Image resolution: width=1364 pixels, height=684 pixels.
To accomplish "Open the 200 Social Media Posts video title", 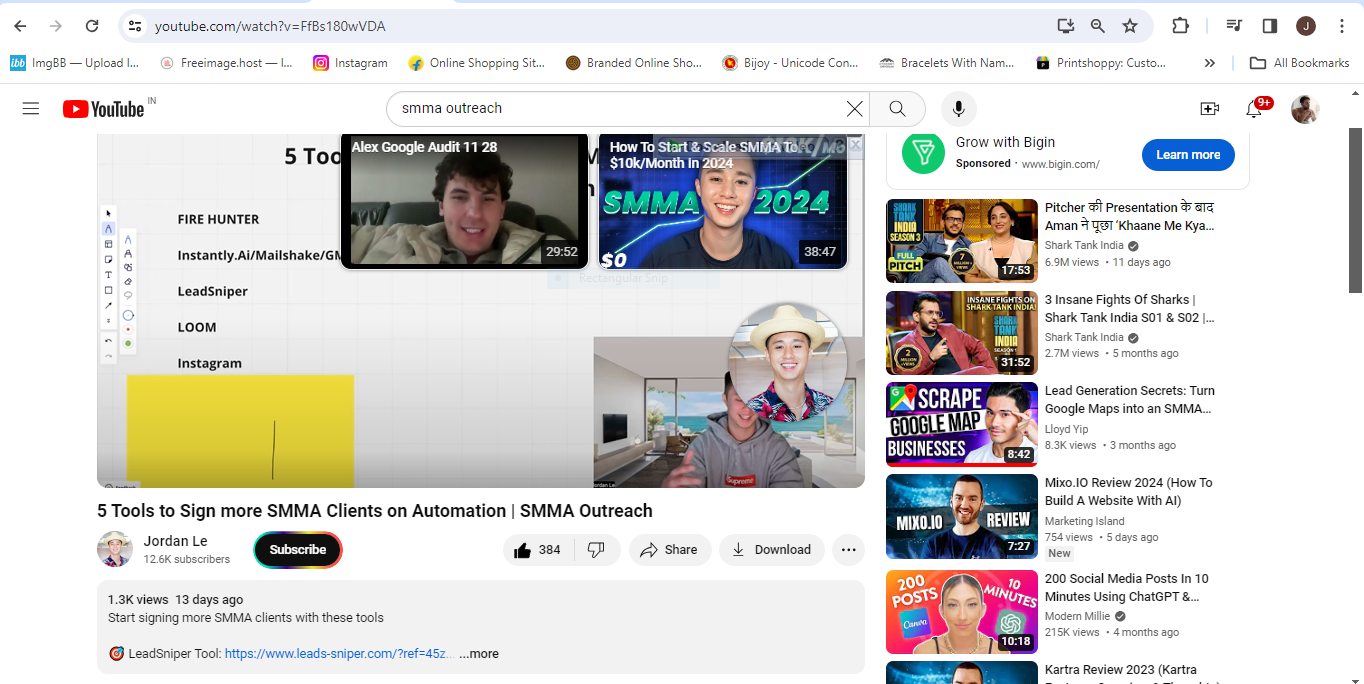I will (1127, 587).
